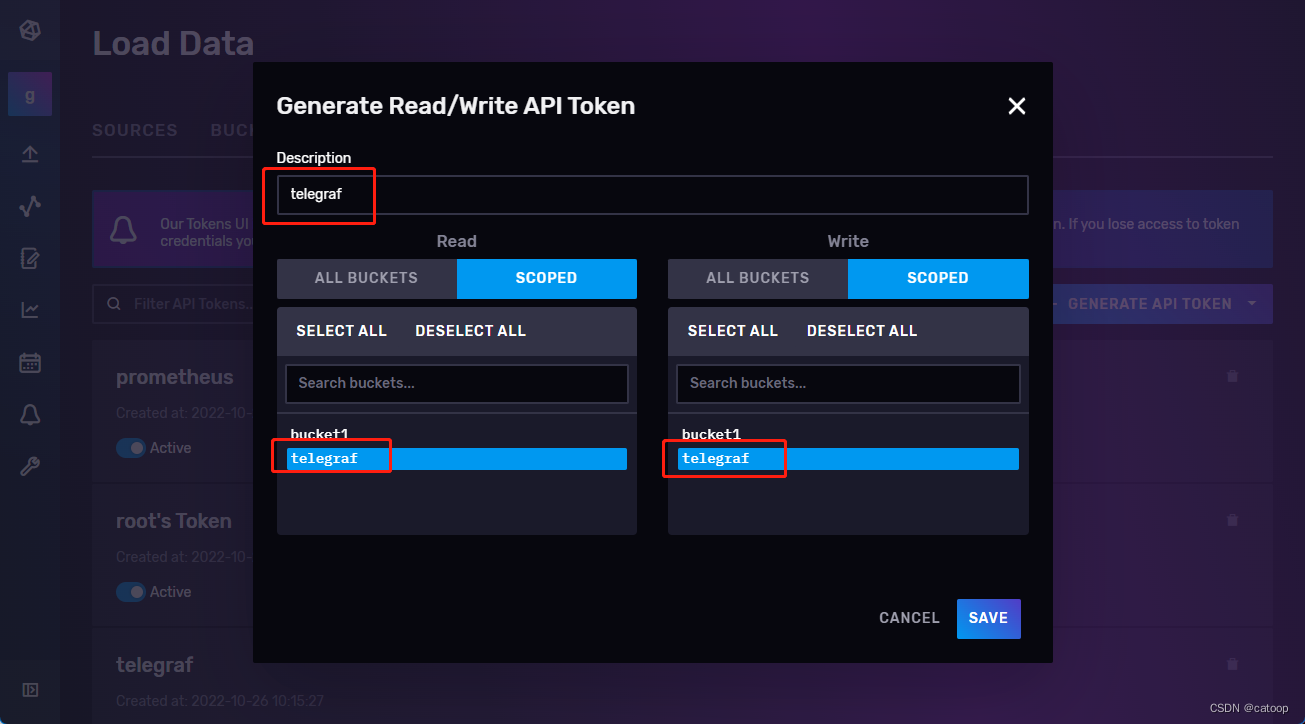This screenshot has width=1305, height=724.
Task: Open the prometheus token entry
Action: [x=175, y=377]
